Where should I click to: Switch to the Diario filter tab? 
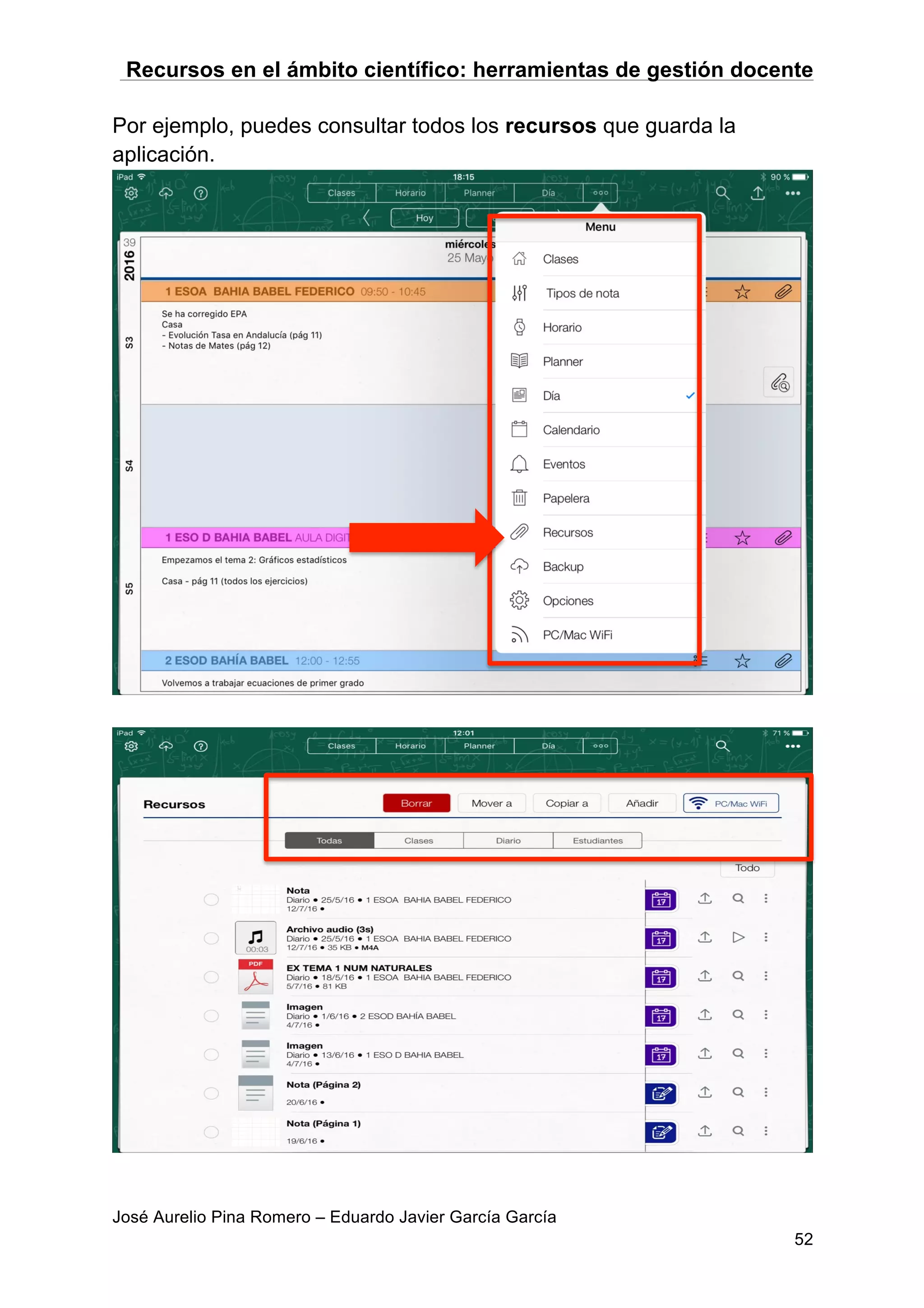coord(508,840)
